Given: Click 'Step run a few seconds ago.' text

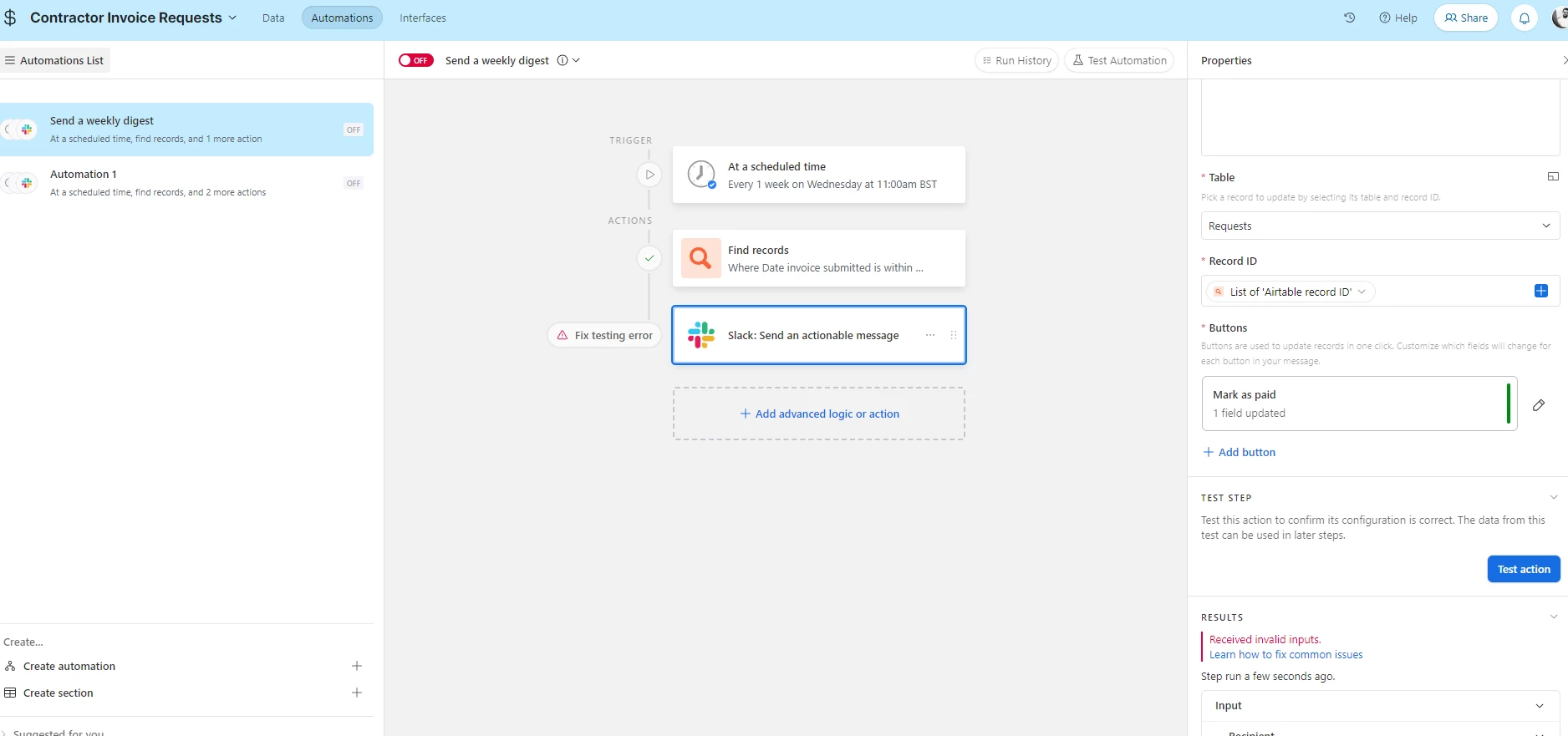Looking at the screenshot, I should coord(1268,676).
